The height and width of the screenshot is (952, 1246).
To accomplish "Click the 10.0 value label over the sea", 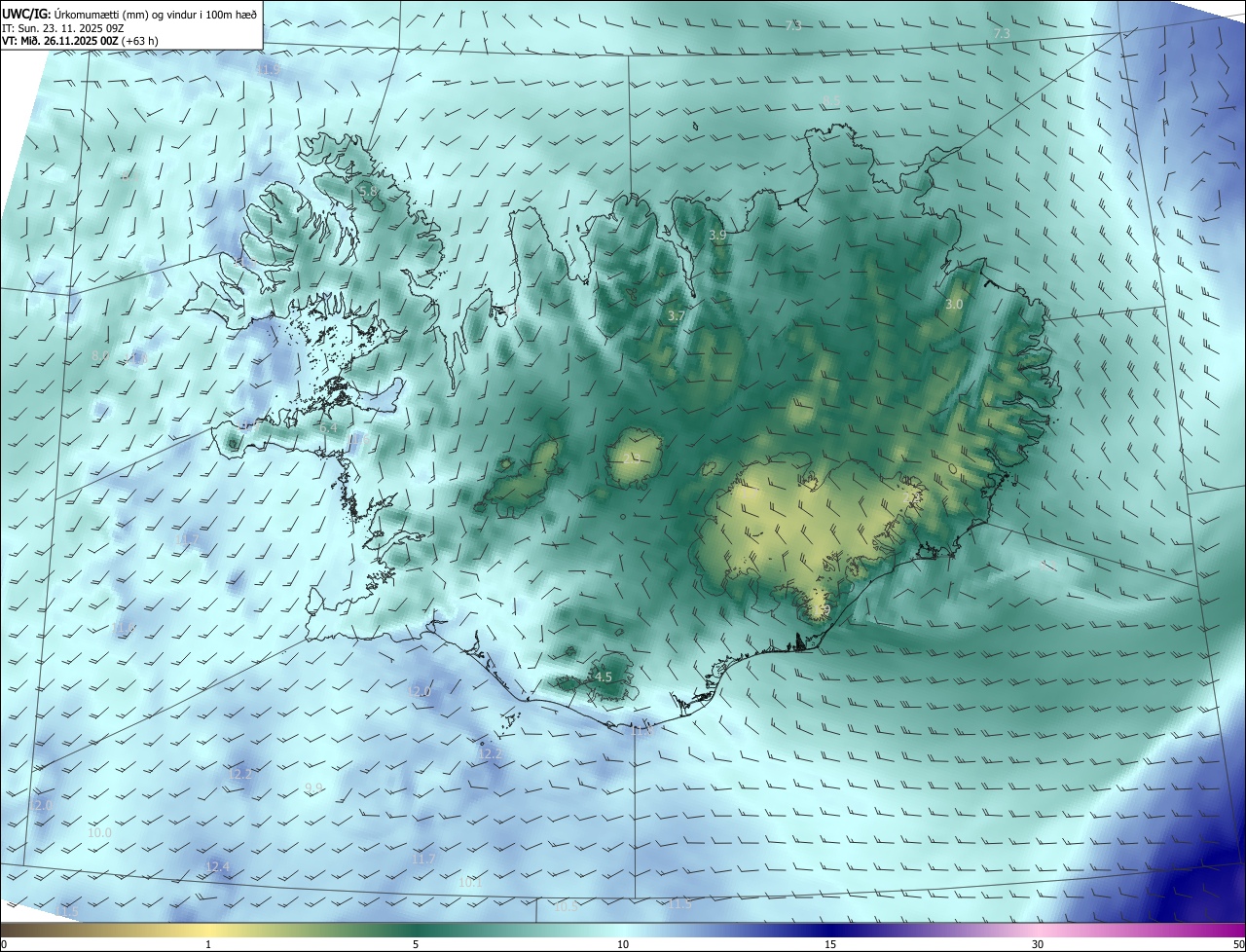I will point(99,833).
